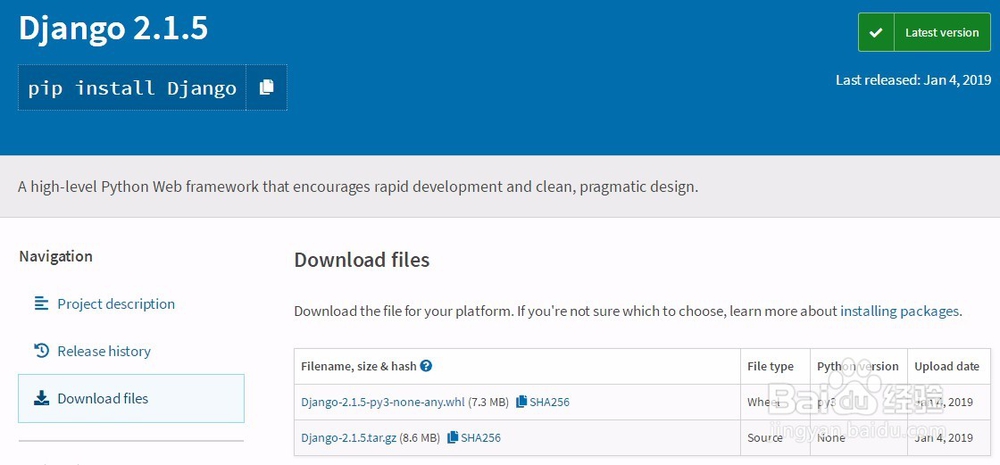Download the Django-2.1.5.tar.gz source file
The height and width of the screenshot is (465, 1000).
(x=349, y=437)
